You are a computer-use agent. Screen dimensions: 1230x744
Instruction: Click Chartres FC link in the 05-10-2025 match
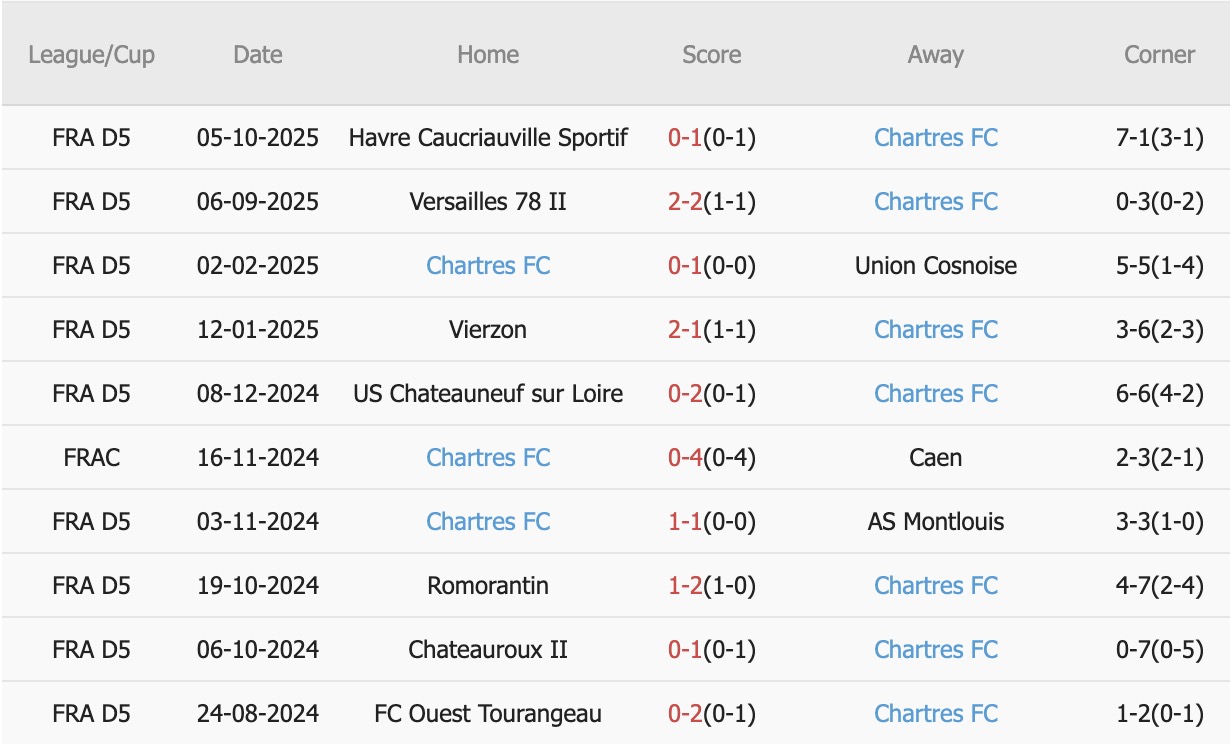[x=935, y=138]
